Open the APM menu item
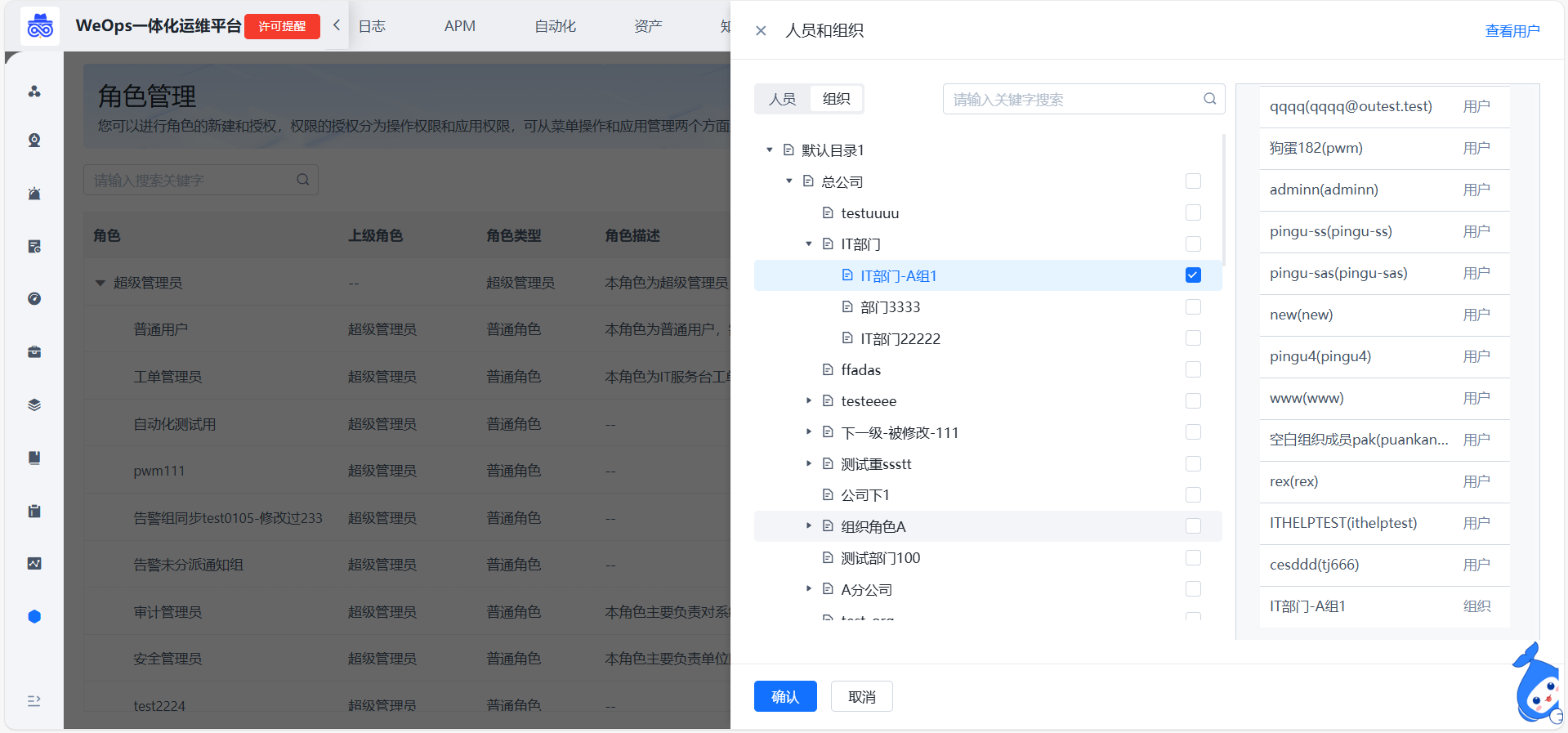The height and width of the screenshot is (733, 1568). (x=459, y=26)
